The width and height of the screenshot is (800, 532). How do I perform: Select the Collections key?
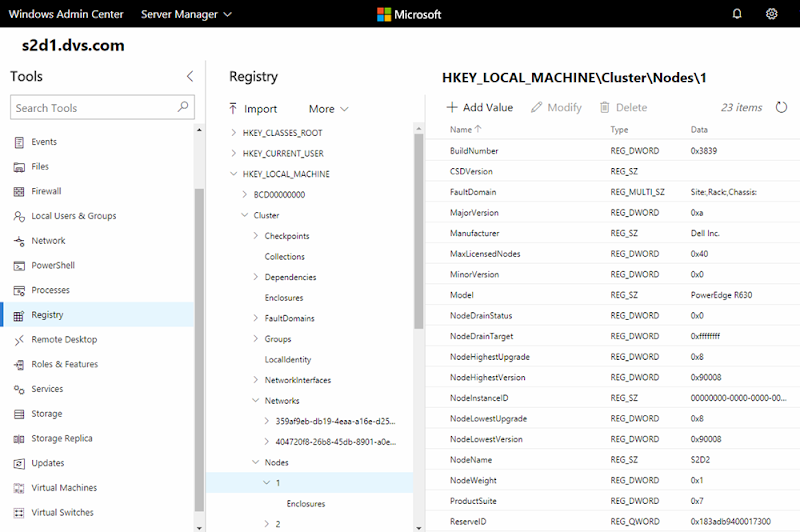[x=285, y=257]
